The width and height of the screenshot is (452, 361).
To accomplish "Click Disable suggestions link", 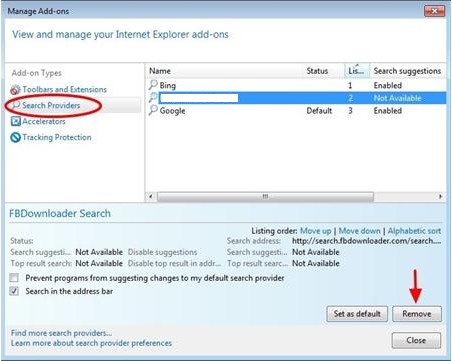I will (162, 252).
